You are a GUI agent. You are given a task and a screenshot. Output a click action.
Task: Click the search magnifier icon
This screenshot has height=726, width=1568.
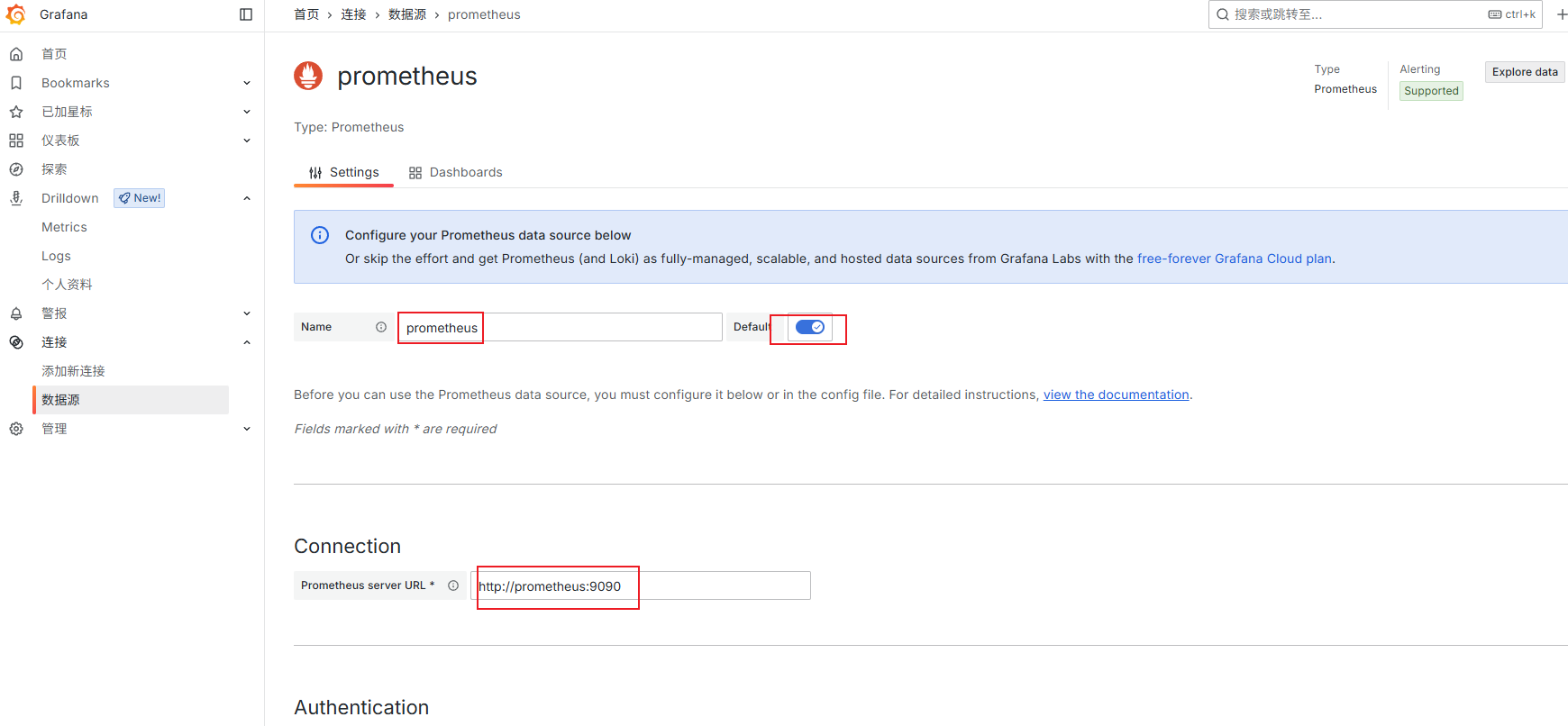coord(1223,14)
